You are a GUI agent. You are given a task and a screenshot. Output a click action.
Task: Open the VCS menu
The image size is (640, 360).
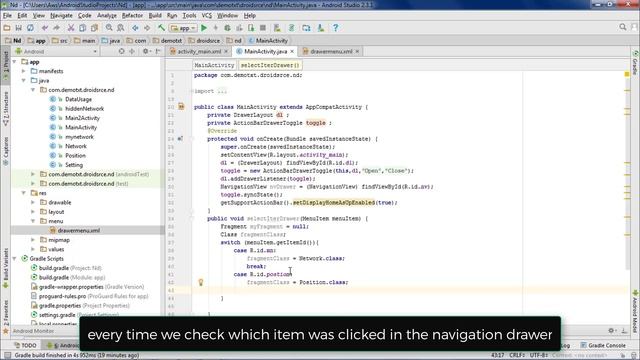coord(207,16)
